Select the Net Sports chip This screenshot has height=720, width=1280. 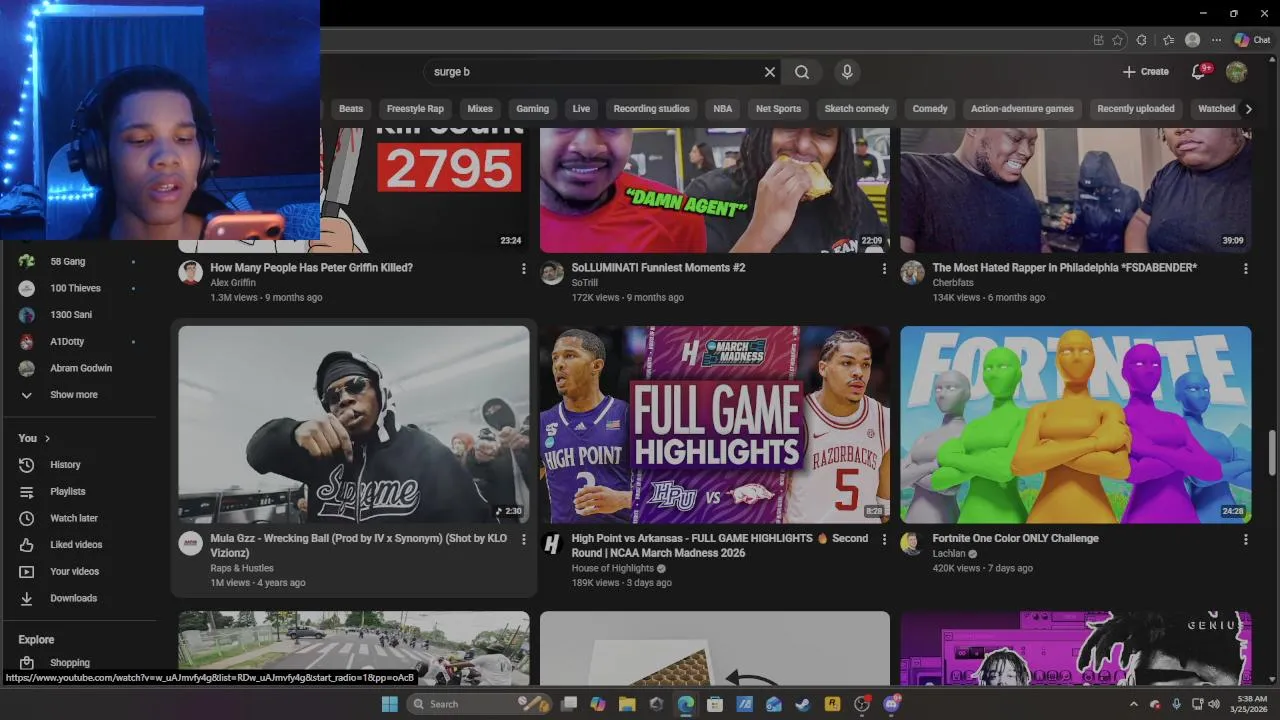tap(778, 109)
